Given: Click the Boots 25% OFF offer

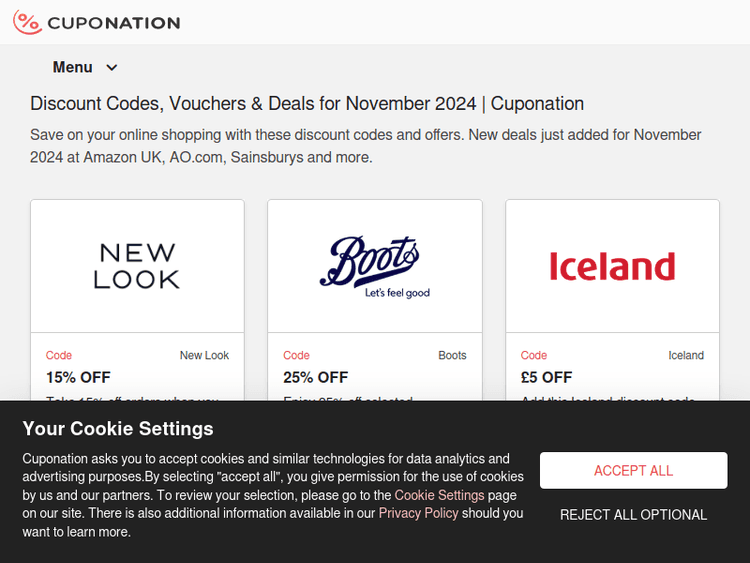Looking at the screenshot, I should click(316, 377).
